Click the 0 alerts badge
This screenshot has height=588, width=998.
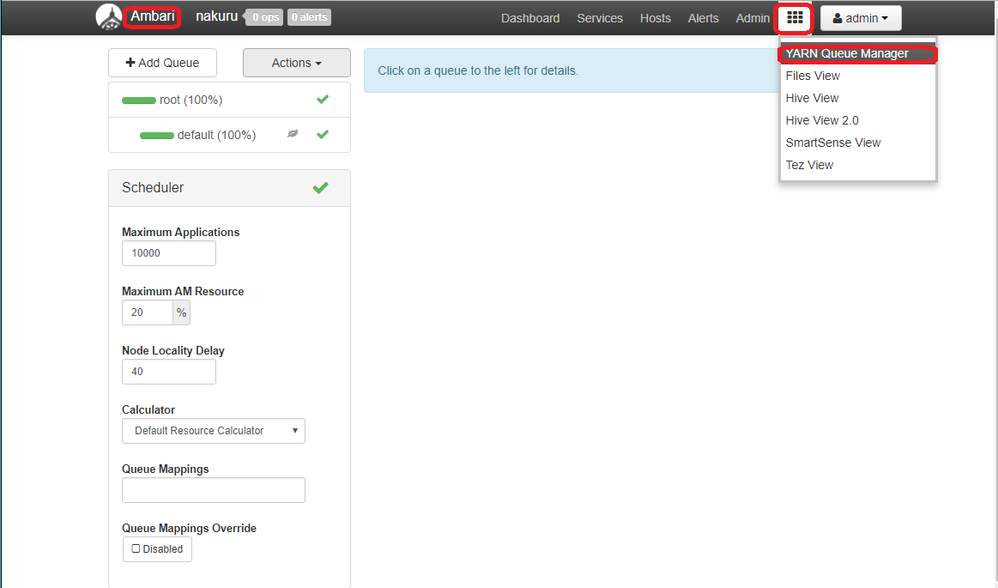309,17
